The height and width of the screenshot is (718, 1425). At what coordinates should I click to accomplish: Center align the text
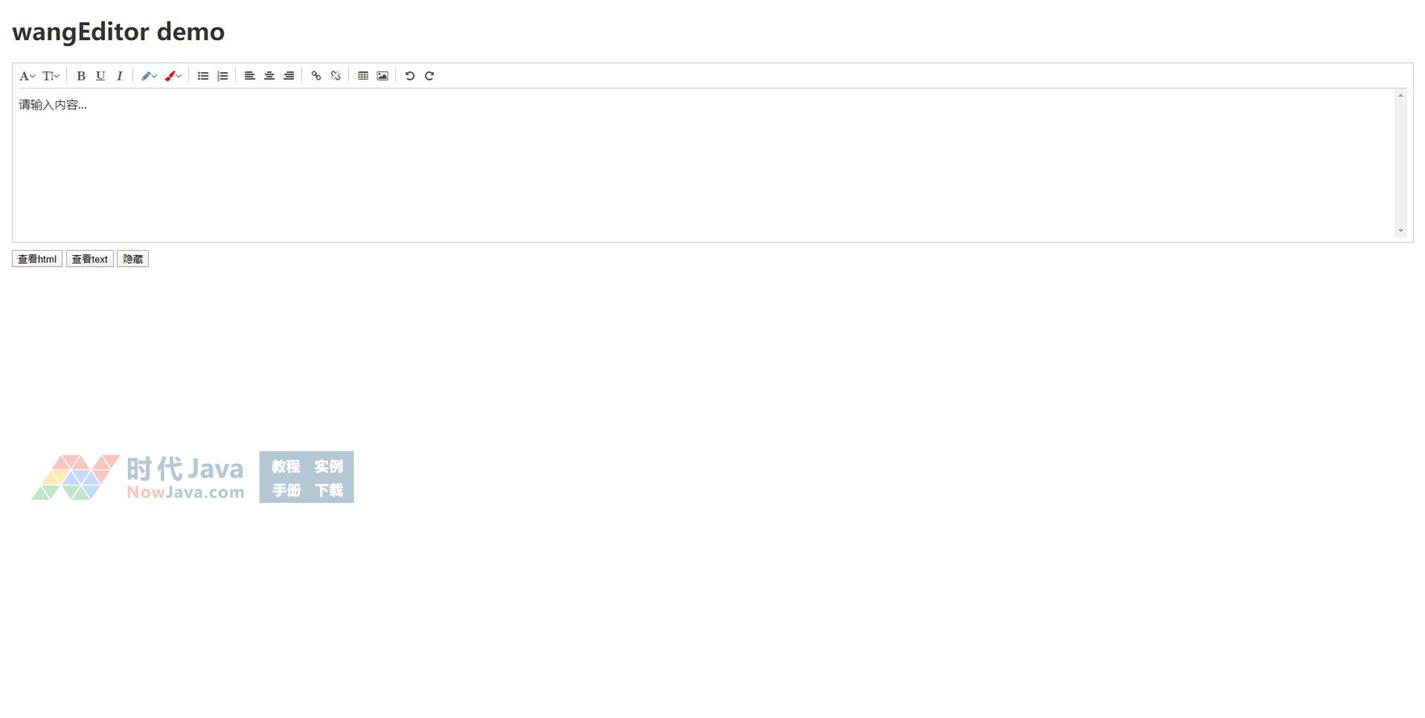[269, 76]
